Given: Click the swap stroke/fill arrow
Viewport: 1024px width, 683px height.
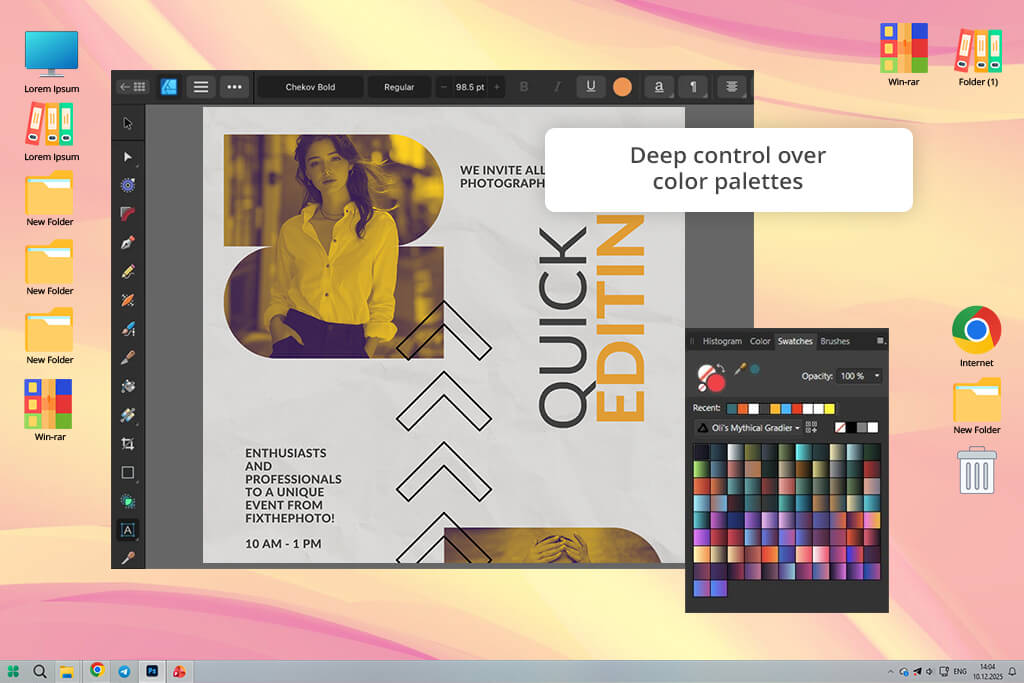Looking at the screenshot, I should (720, 369).
